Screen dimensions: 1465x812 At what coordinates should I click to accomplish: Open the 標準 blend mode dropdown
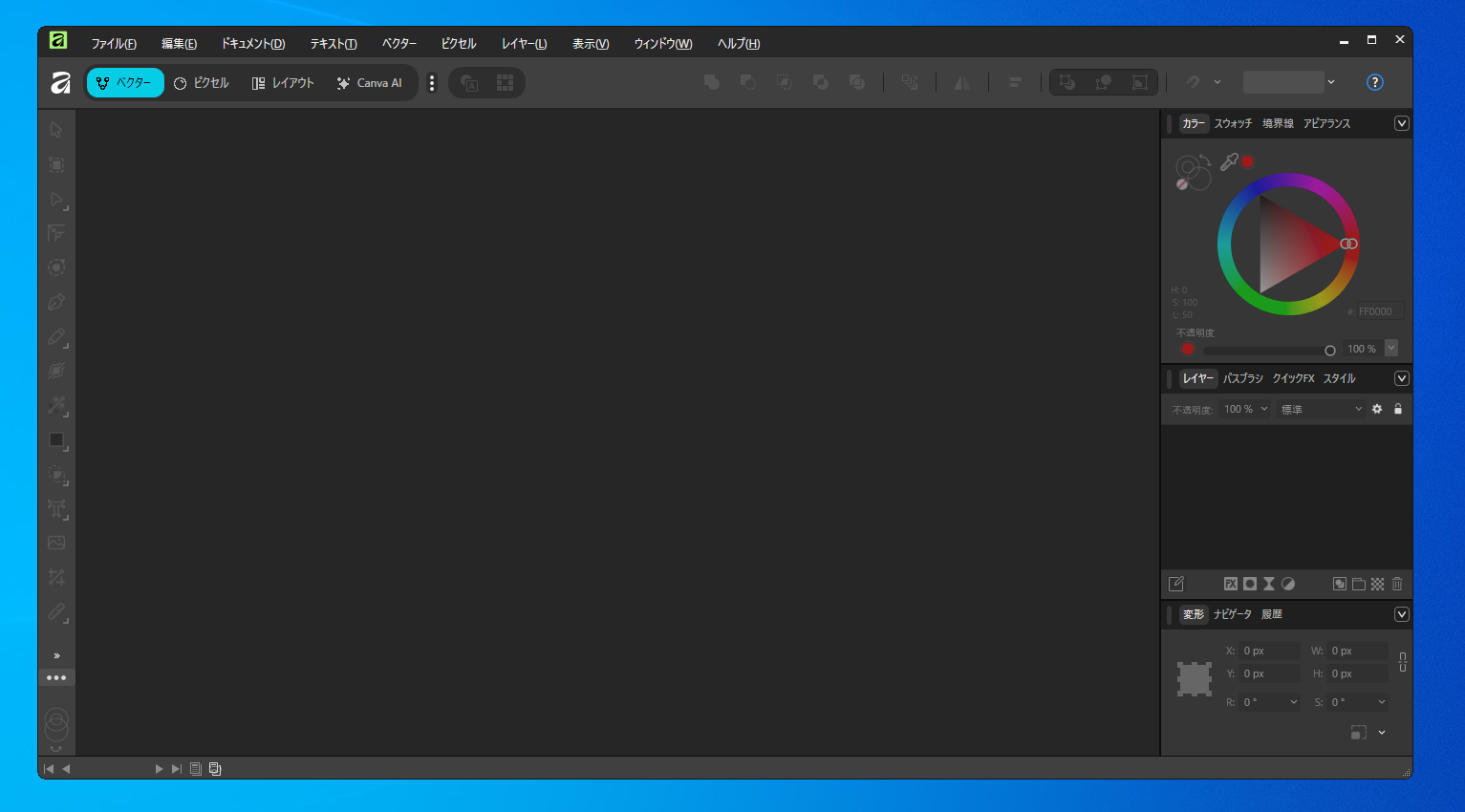click(1321, 409)
